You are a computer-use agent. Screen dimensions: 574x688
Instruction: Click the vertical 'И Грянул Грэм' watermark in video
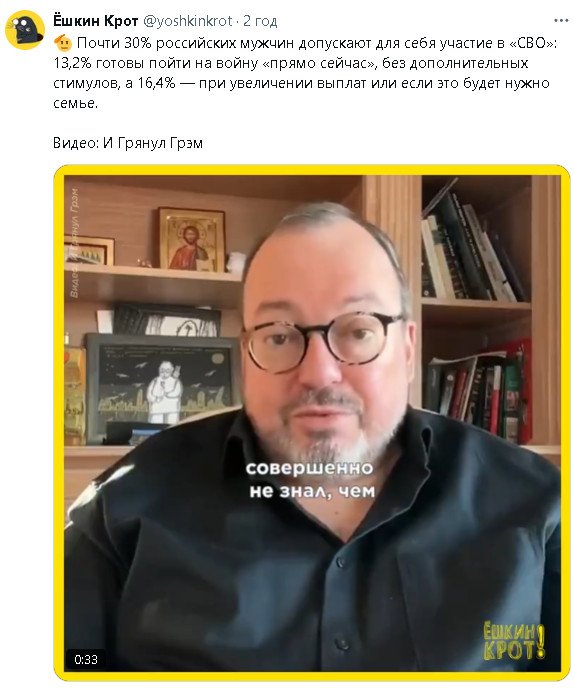[75, 243]
